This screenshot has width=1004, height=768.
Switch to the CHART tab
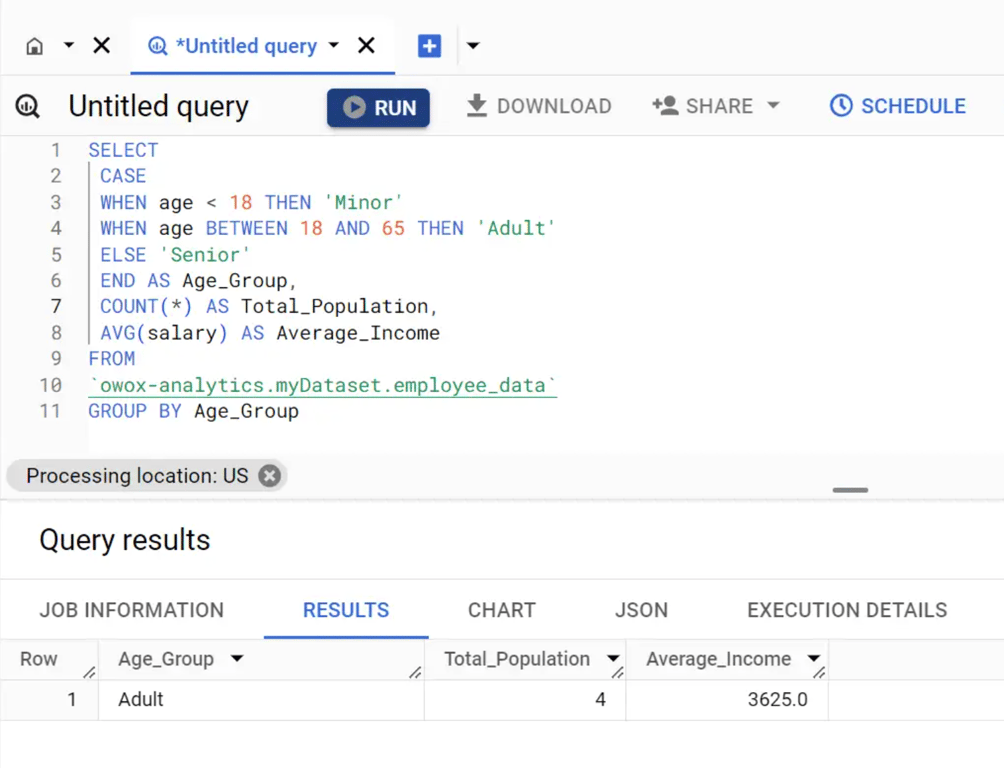click(x=501, y=610)
